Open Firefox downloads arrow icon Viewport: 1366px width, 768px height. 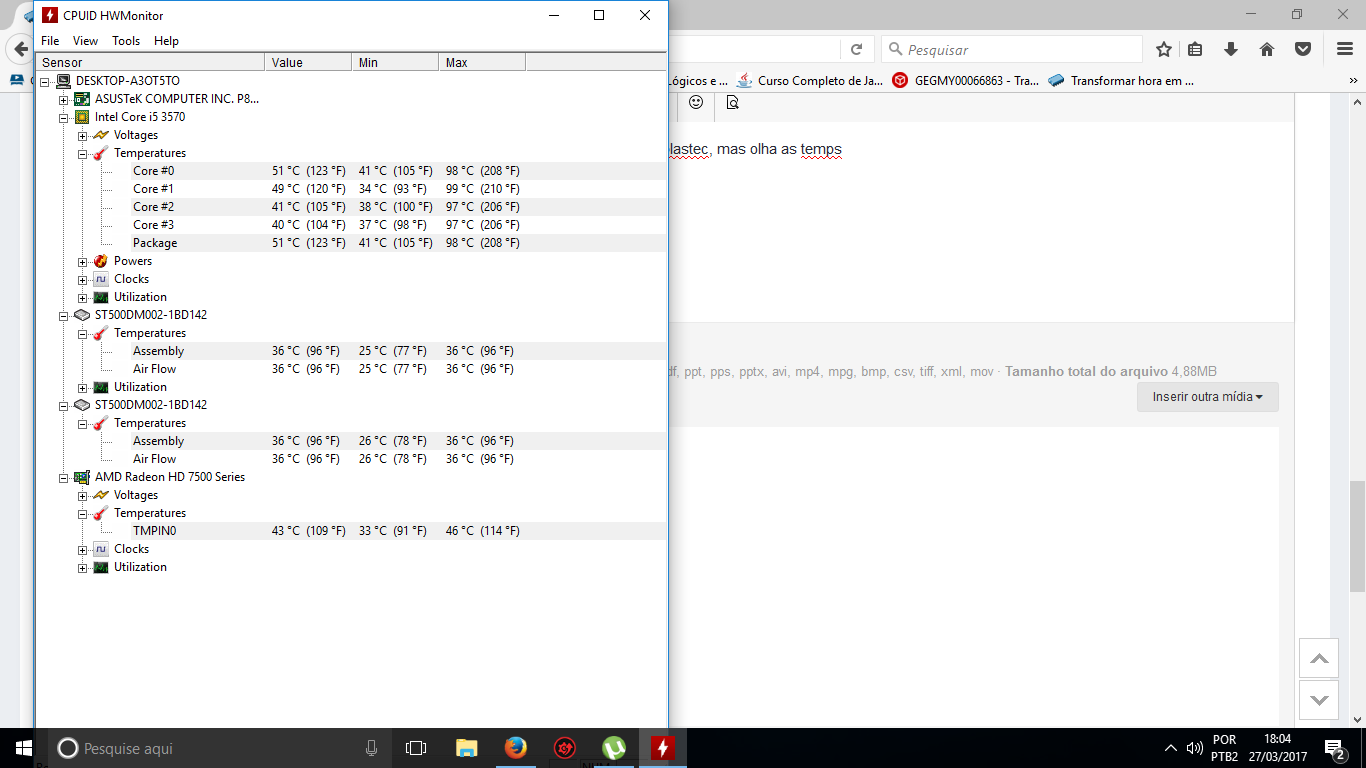1231,49
